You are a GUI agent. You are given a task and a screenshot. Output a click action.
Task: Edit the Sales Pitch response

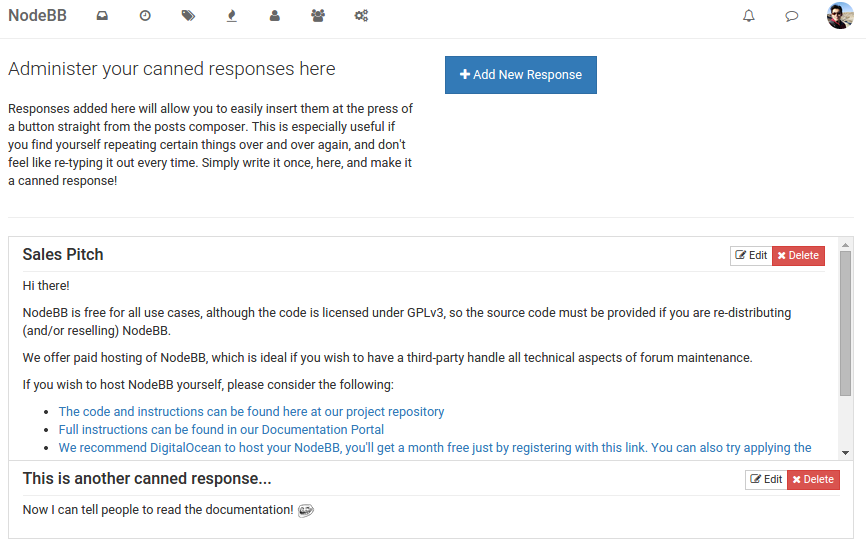(751, 256)
